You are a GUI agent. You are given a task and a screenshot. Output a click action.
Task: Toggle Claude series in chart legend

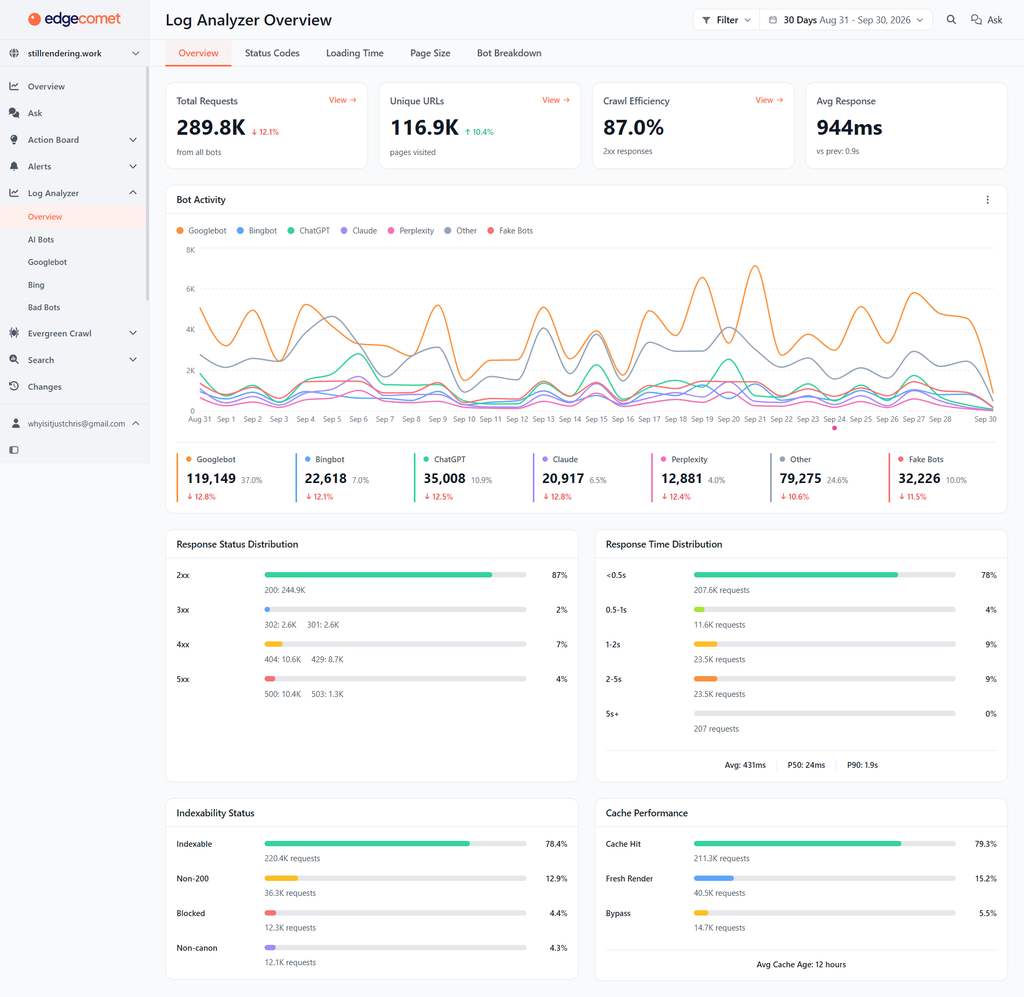point(359,230)
